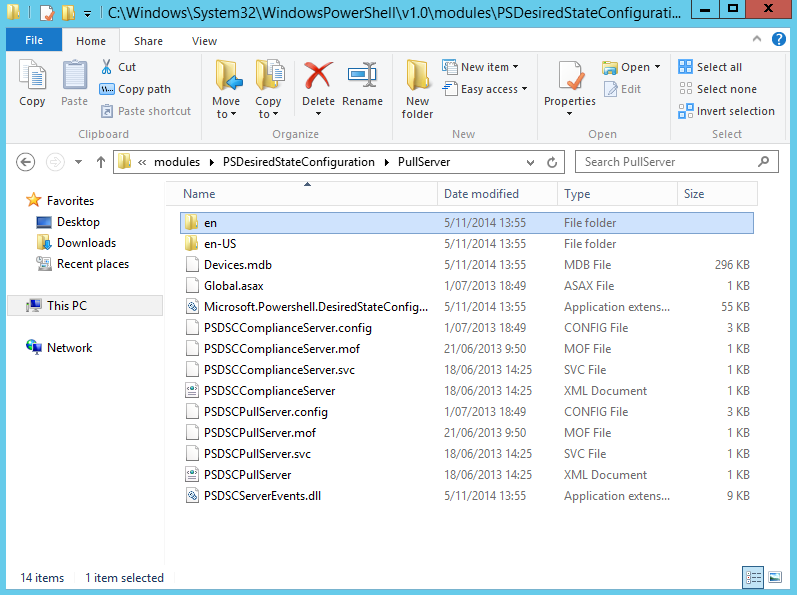Open Favorites in navigation pane
The height and width of the screenshot is (595, 797).
pyautogui.click(x=60, y=201)
